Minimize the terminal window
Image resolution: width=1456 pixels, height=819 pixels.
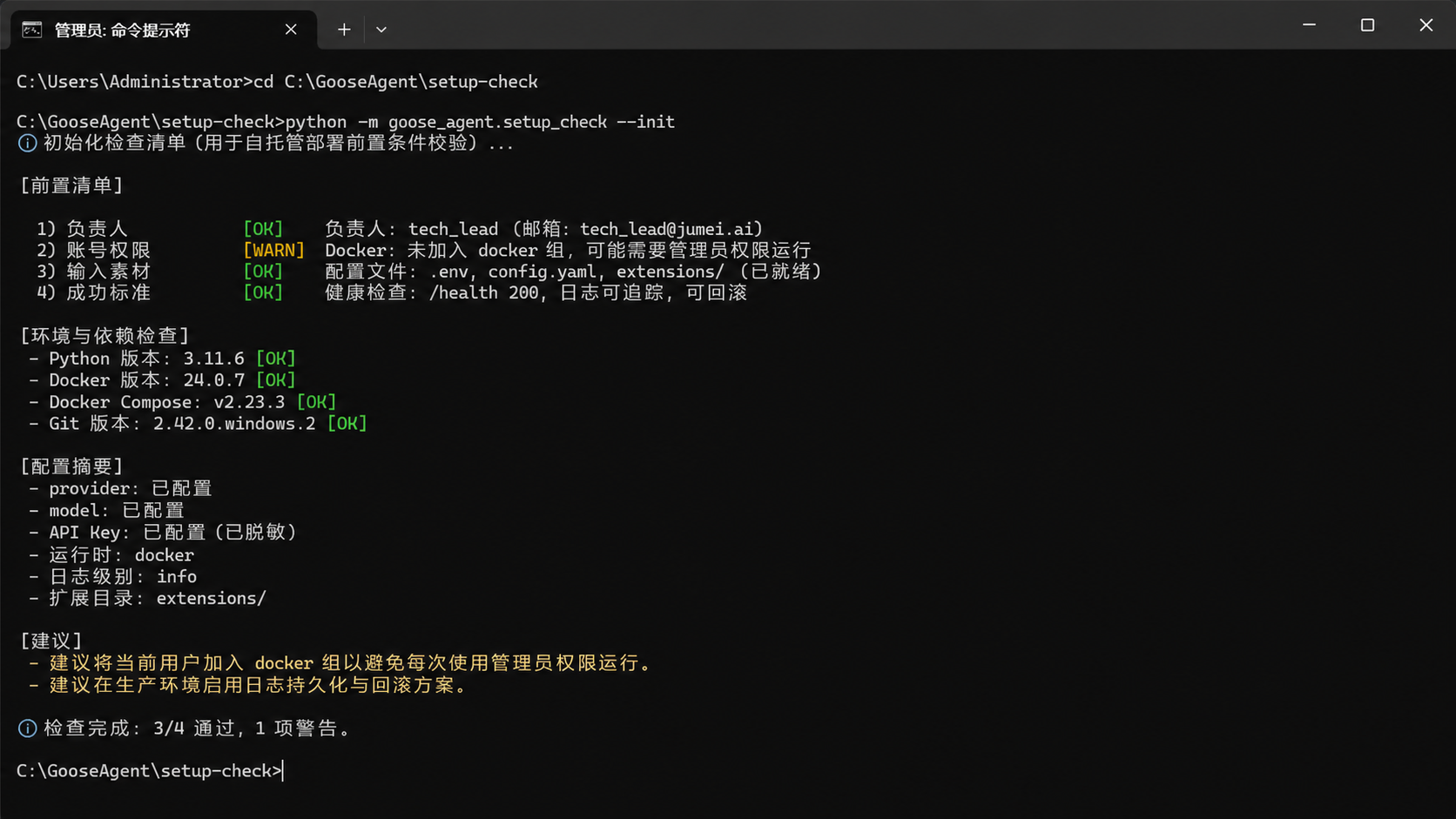pos(1309,25)
